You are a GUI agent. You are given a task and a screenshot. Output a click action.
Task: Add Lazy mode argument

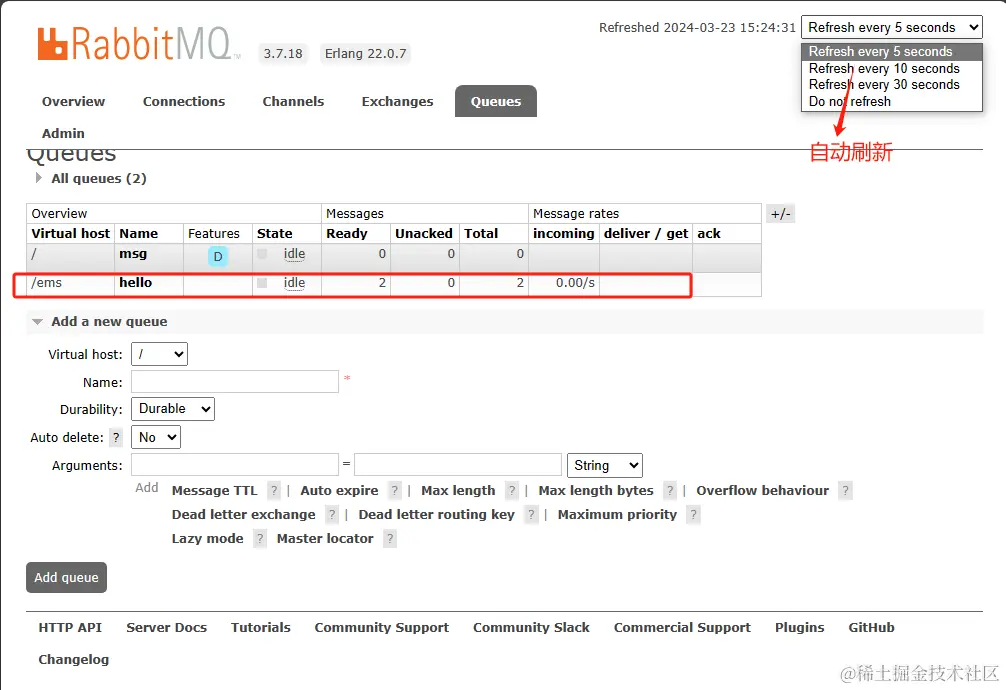click(x=207, y=539)
